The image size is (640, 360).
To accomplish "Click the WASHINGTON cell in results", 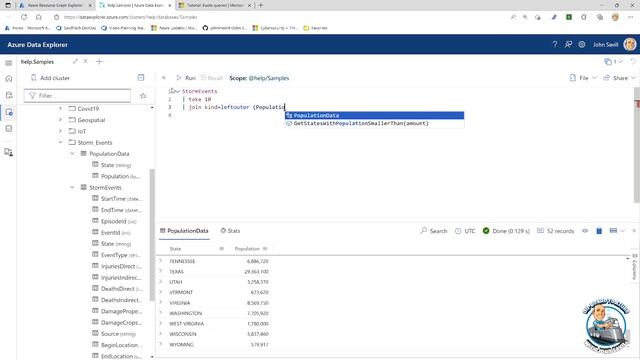I will point(186,313).
